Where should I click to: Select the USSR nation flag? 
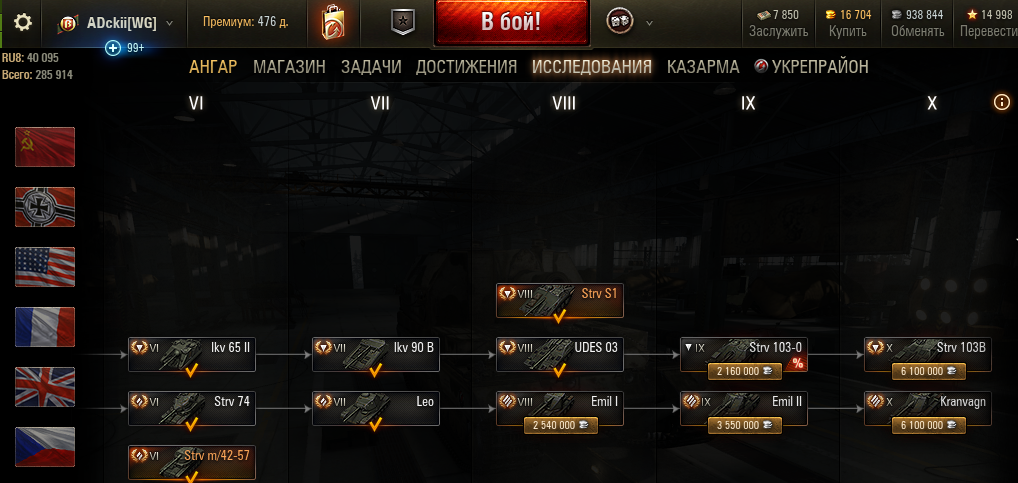tap(45, 147)
